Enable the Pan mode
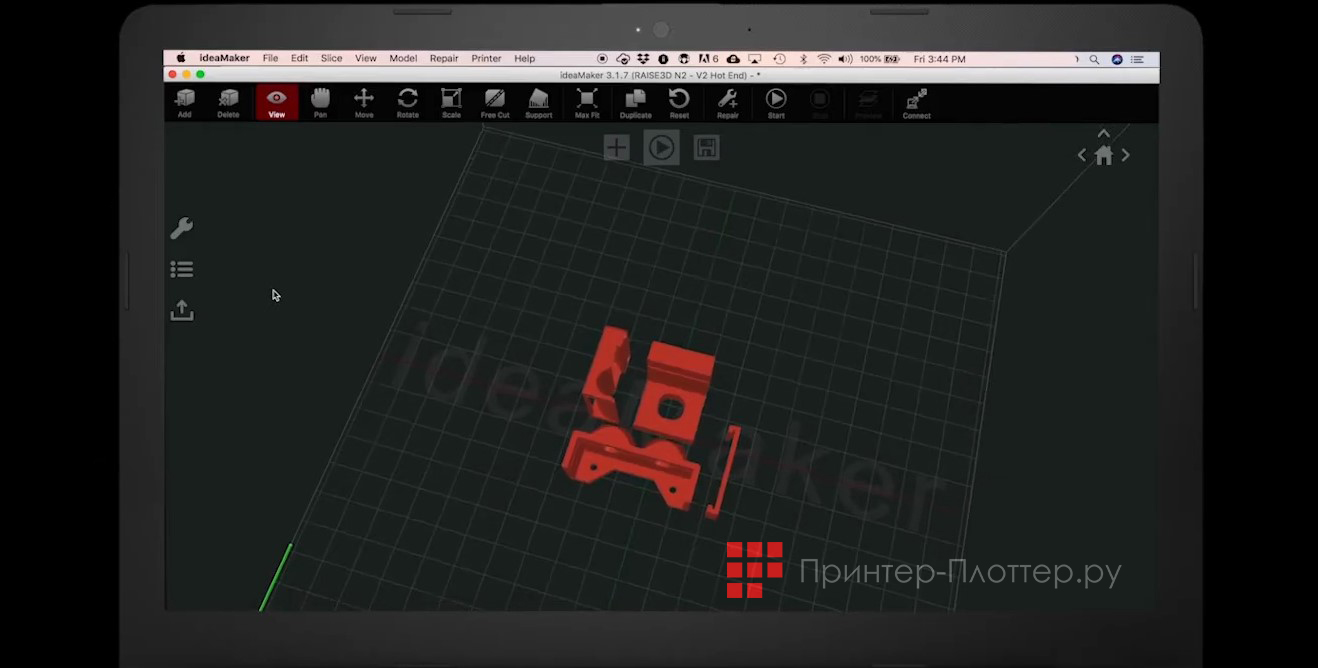The image size is (1318, 668). [x=320, y=103]
